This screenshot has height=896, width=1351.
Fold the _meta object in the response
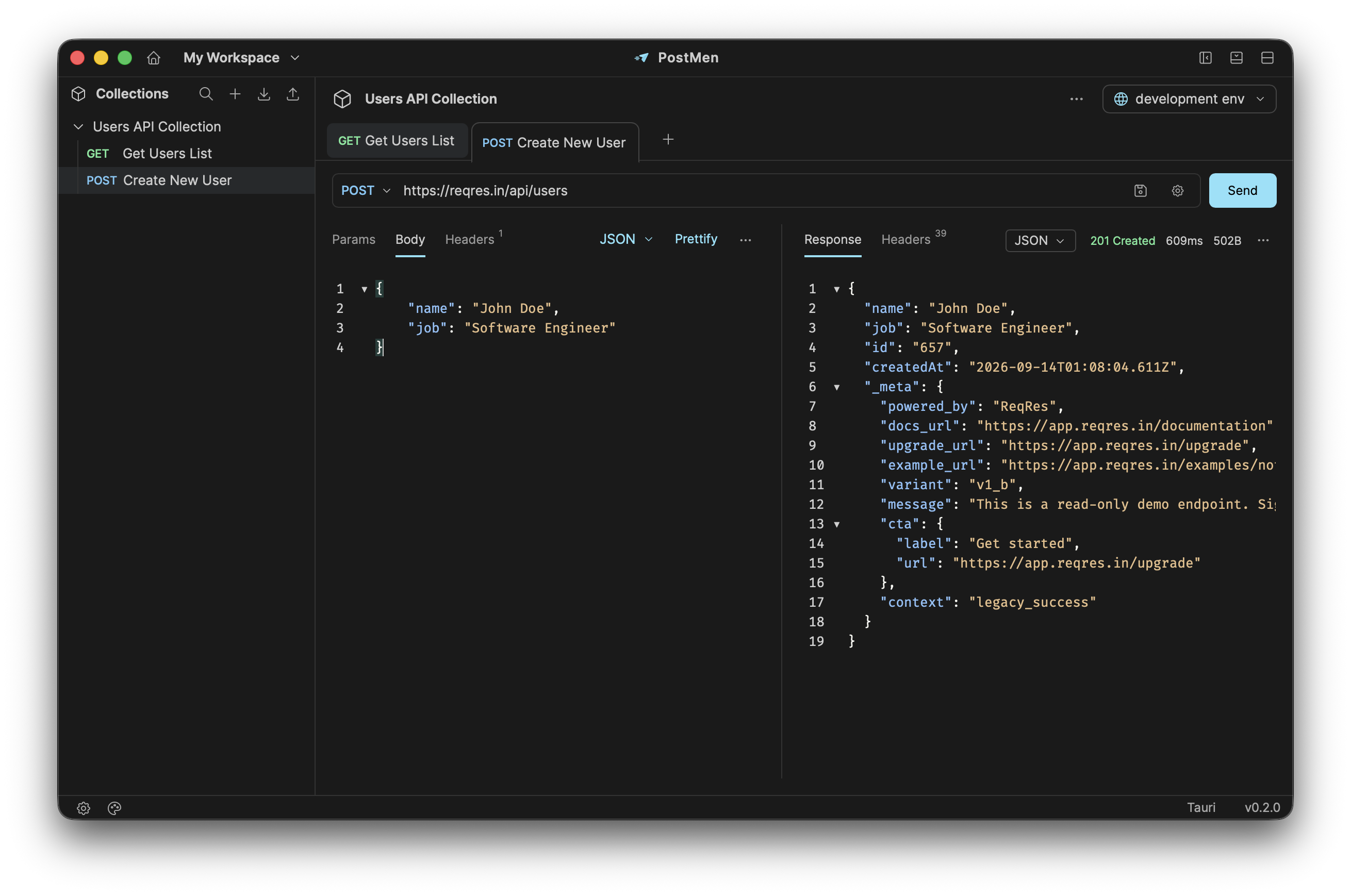(836, 388)
